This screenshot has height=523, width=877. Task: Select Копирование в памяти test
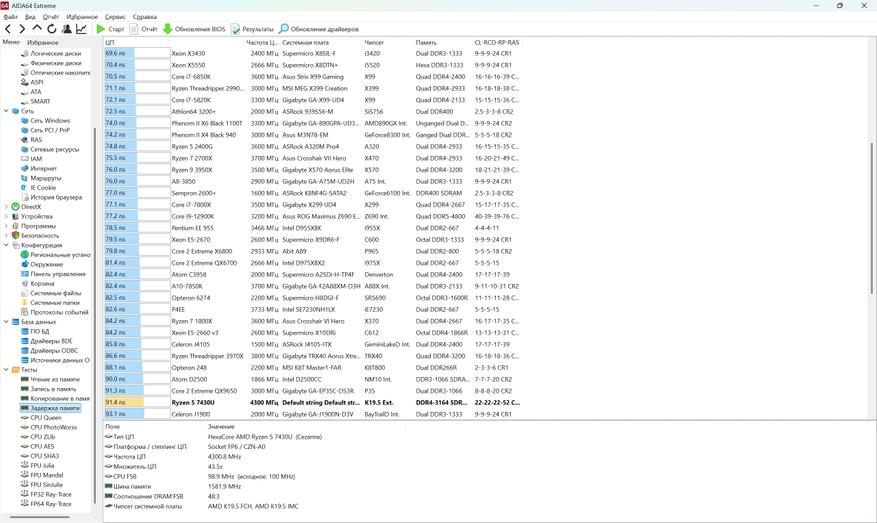point(60,398)
